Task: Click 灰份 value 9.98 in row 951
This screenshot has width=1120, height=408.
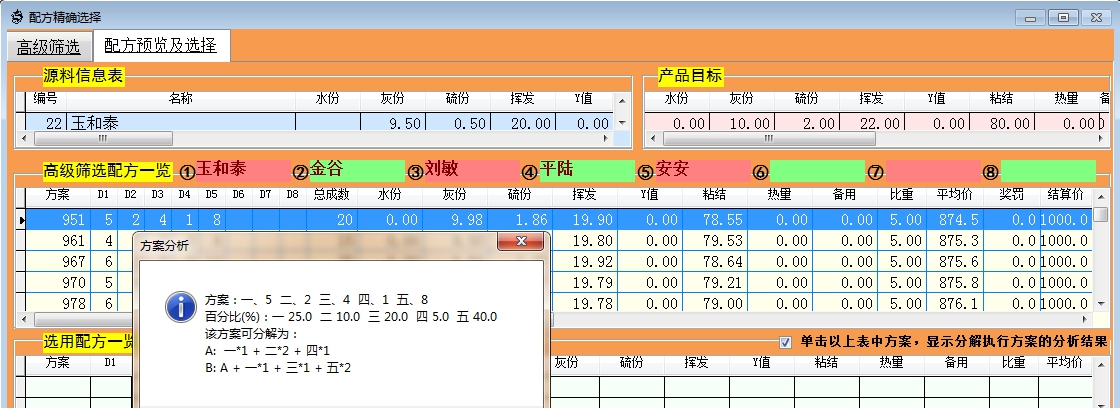Action: (x=454, y=219)
